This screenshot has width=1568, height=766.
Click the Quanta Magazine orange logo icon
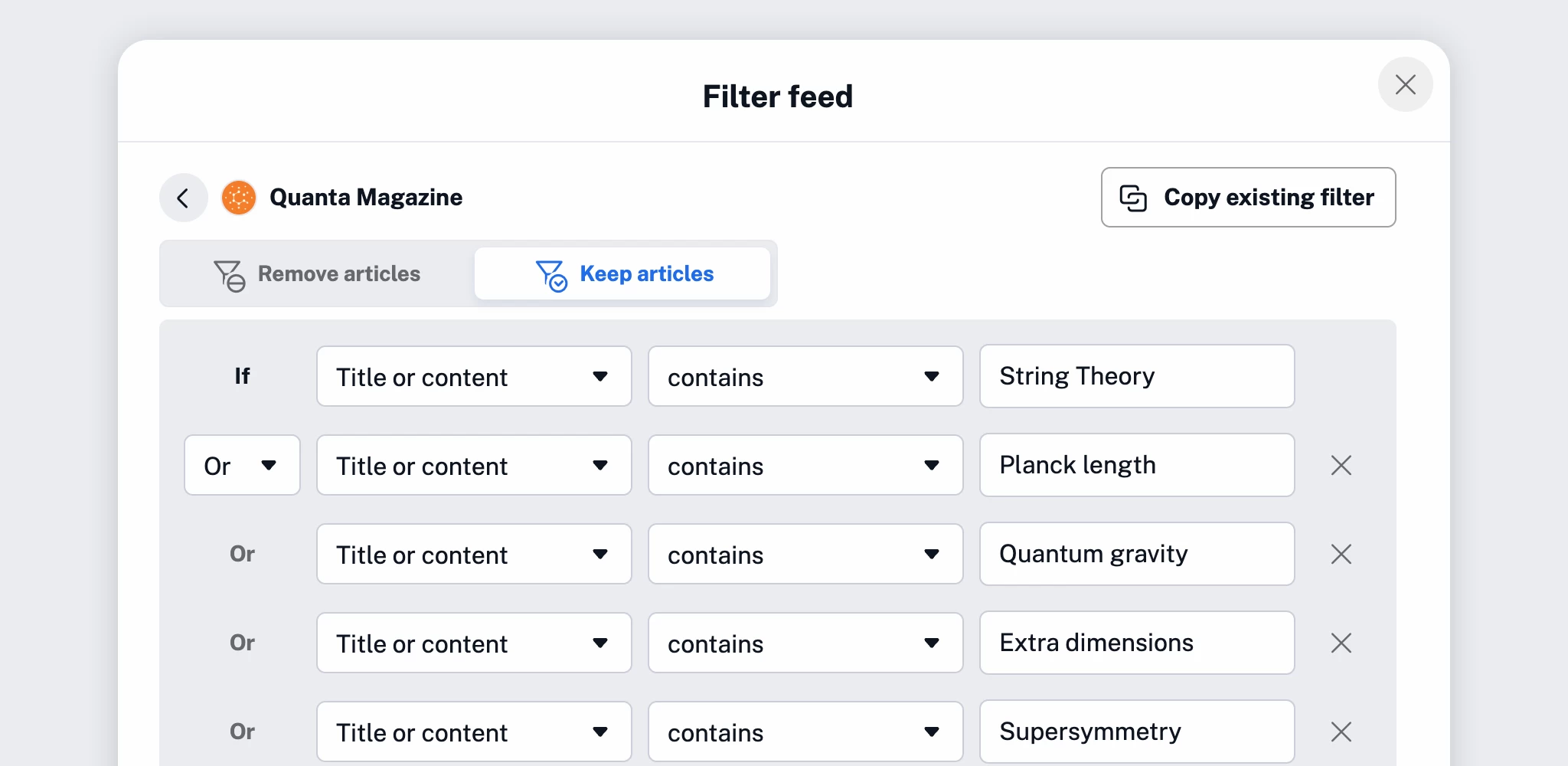(x=239, y=198)
